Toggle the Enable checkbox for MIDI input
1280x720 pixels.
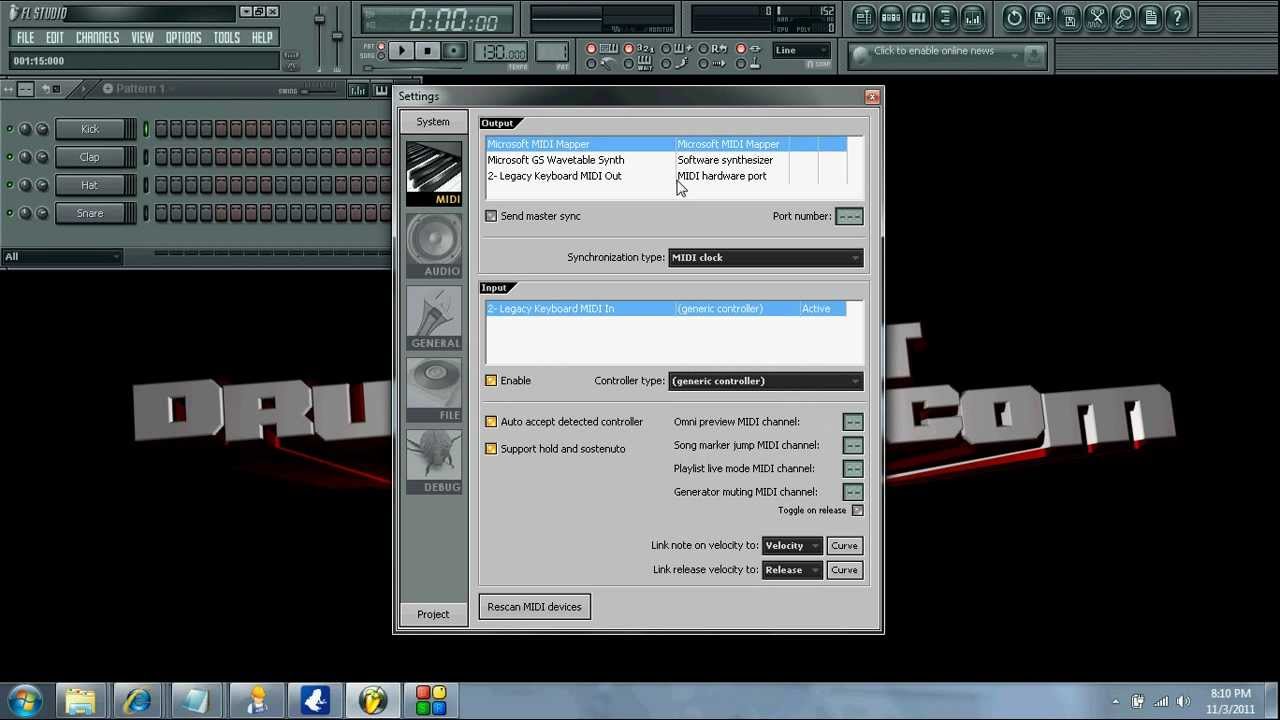(491, 381)
